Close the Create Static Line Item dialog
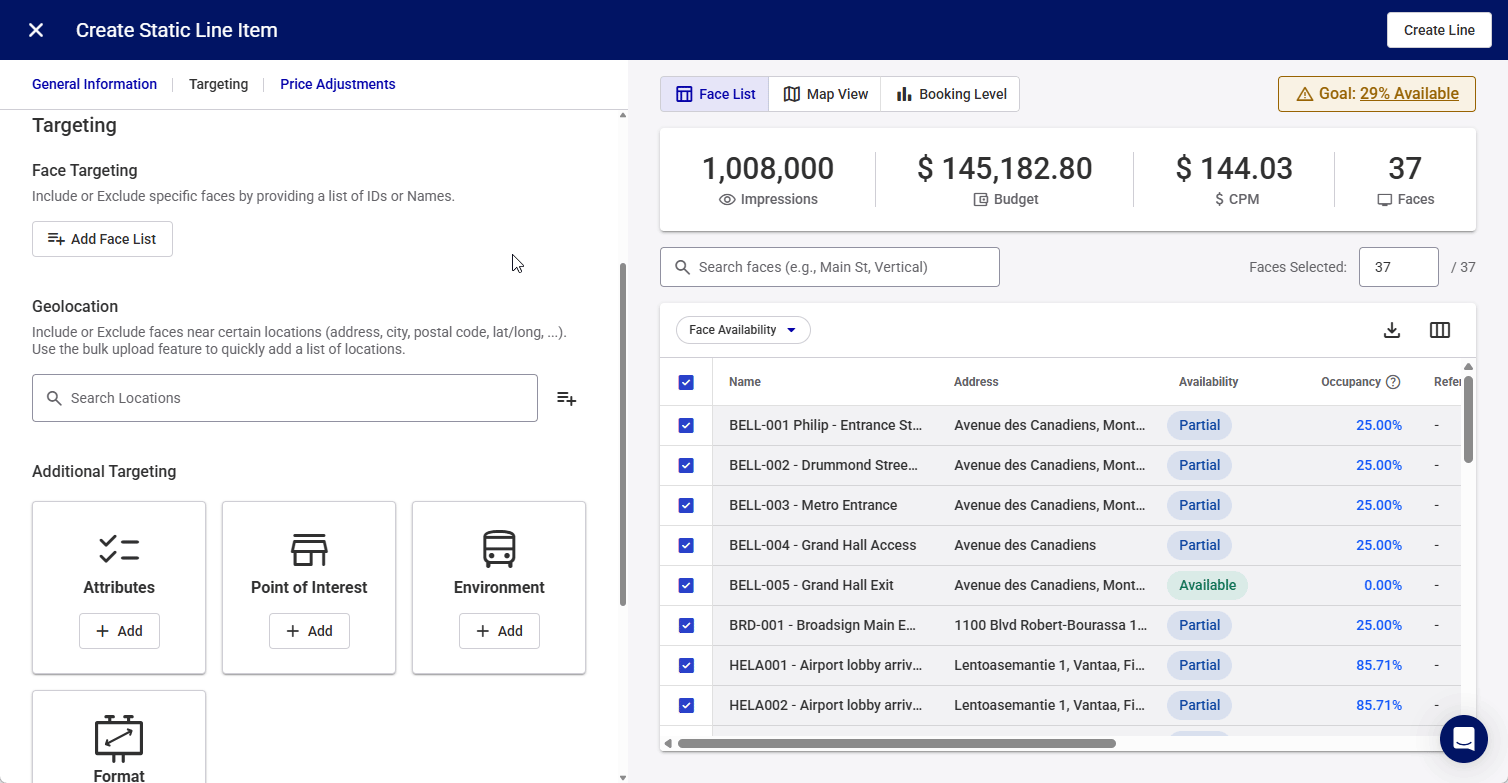This screenshot has height=783, width=1508. point(36,30)
